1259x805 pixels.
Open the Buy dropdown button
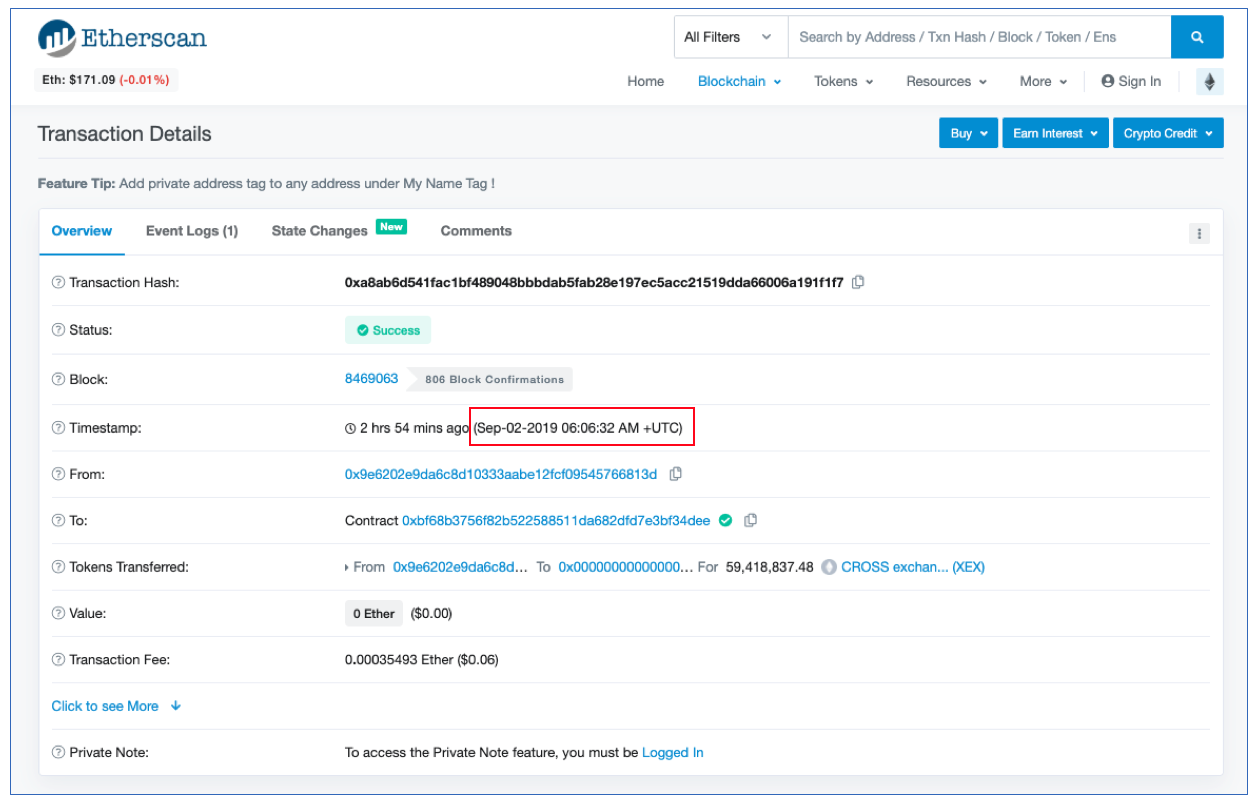tap(968, 133)
